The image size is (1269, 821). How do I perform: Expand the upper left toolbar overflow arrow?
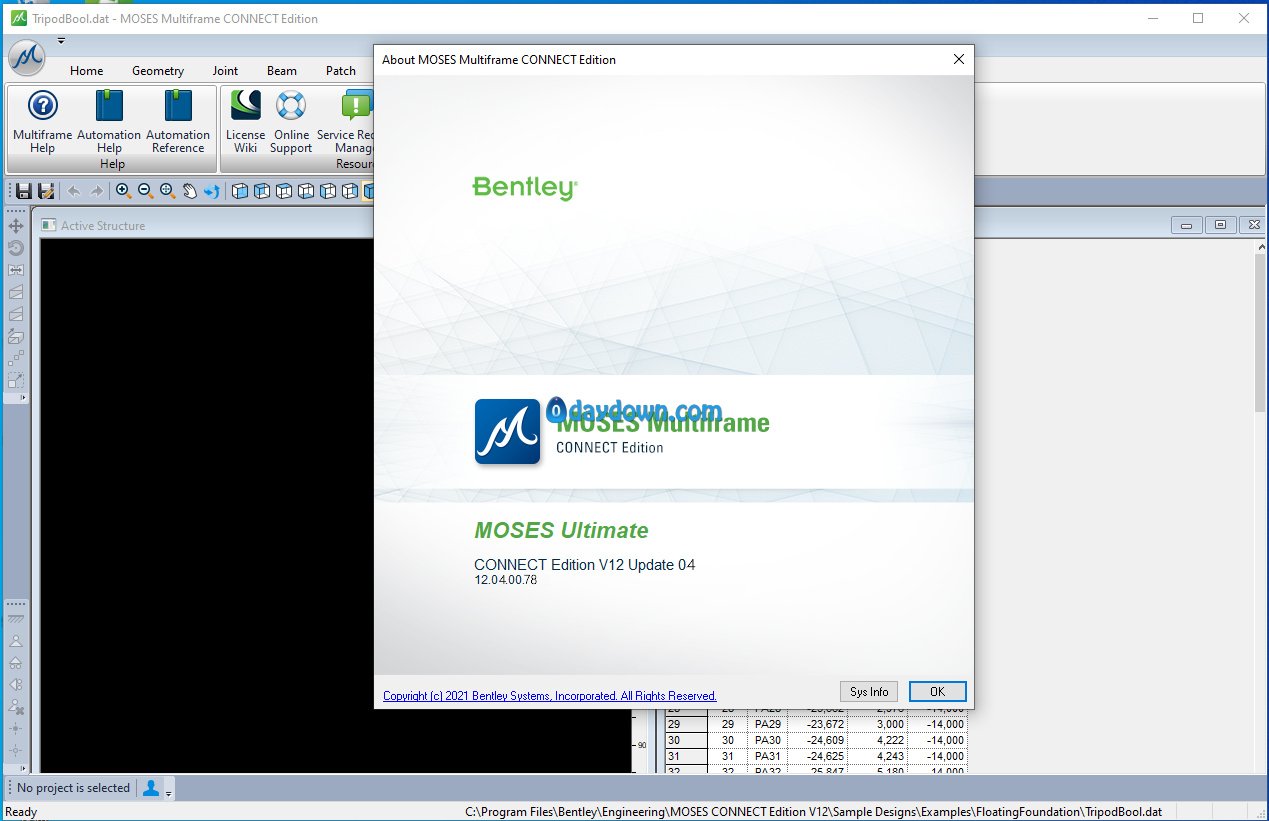click(24, 398)
